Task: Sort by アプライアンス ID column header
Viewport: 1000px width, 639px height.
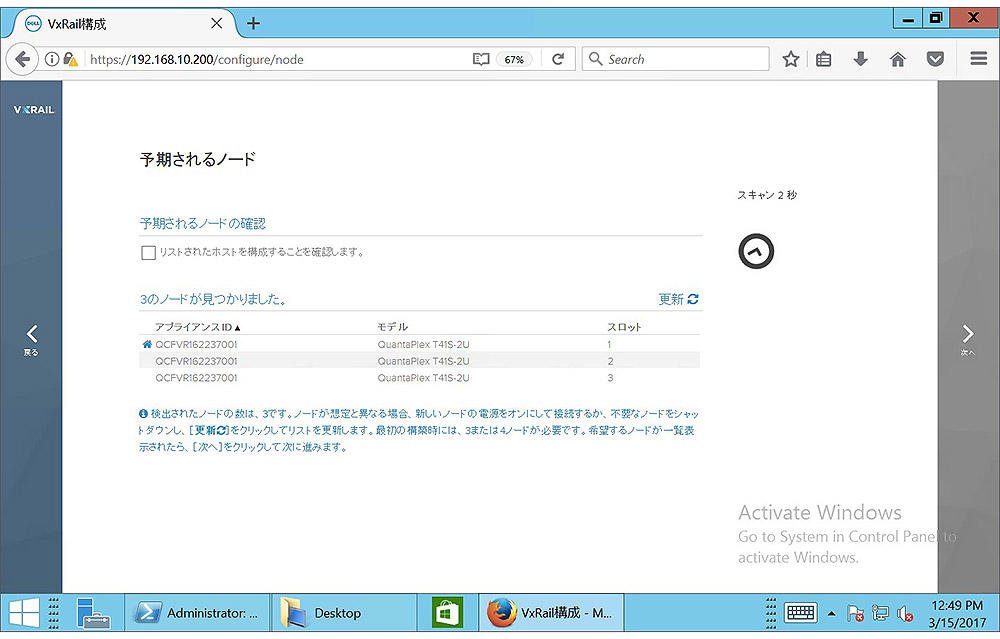Action: click(x=198, y=327)
